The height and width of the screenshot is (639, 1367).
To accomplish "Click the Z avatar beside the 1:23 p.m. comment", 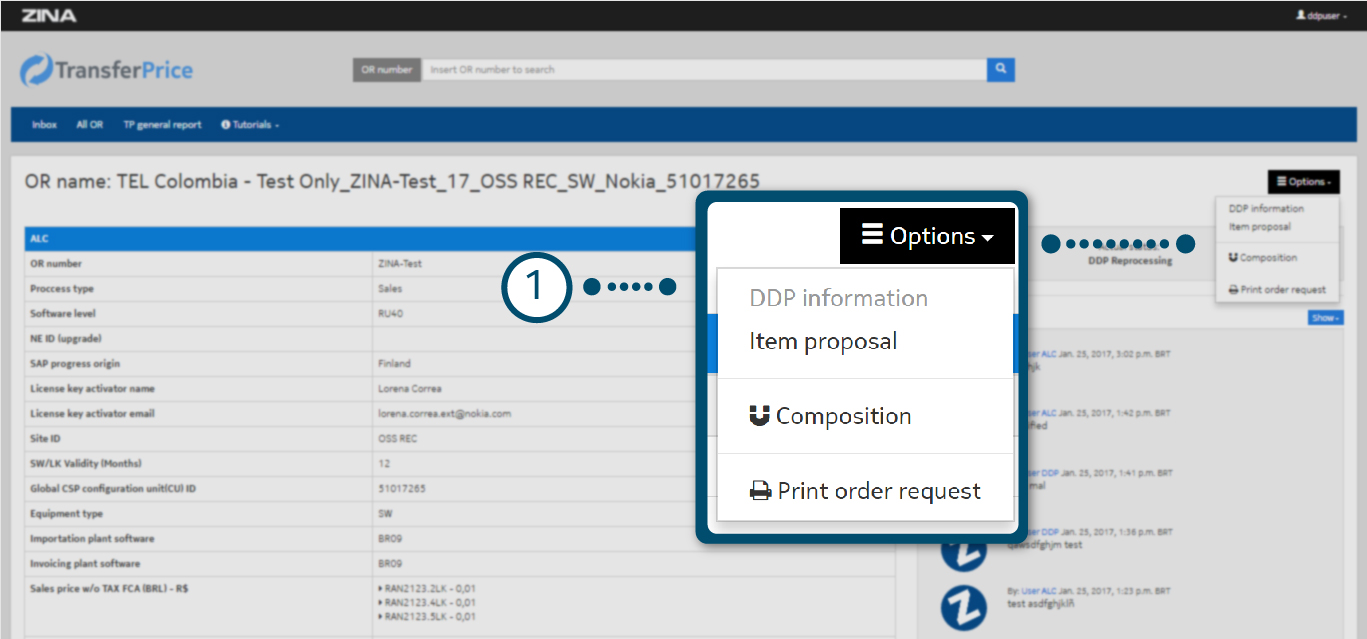I will coord(963,606).
